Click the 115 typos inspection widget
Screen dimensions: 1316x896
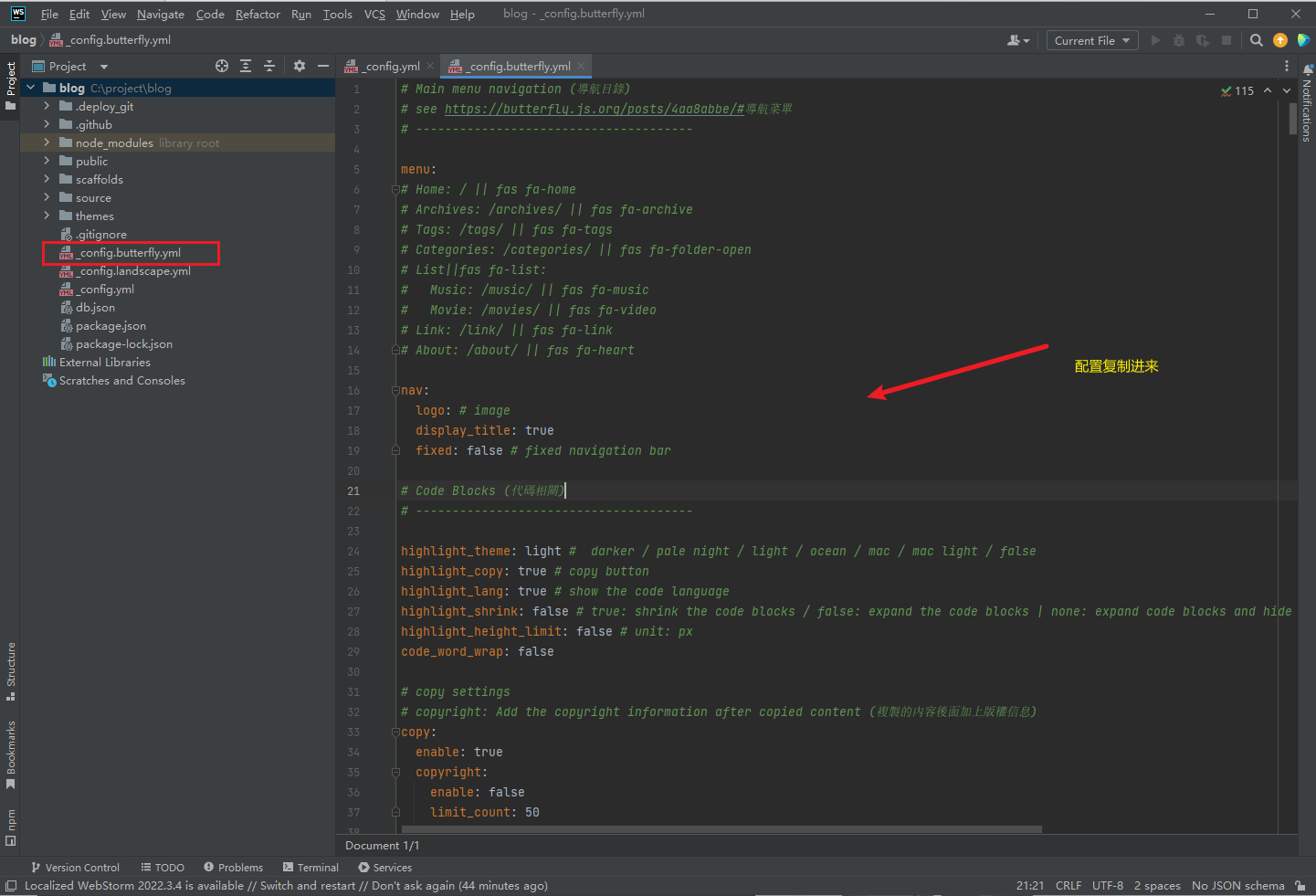pos(1237,90)
